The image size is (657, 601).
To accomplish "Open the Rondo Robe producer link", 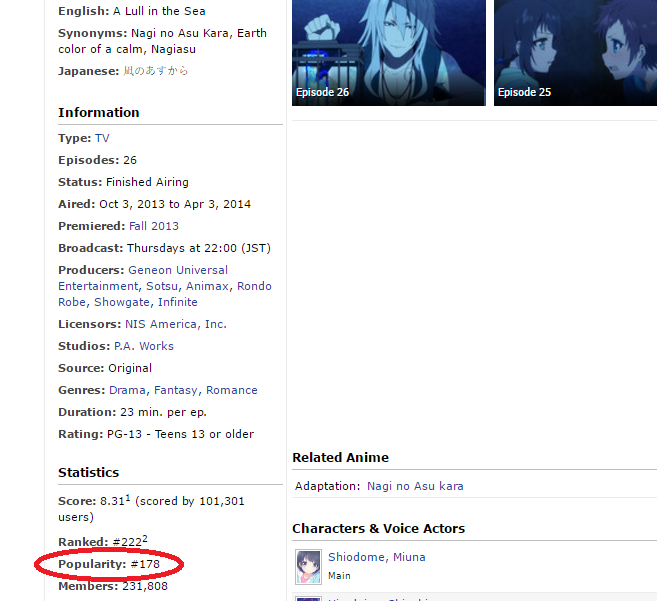I will point(165,294).
